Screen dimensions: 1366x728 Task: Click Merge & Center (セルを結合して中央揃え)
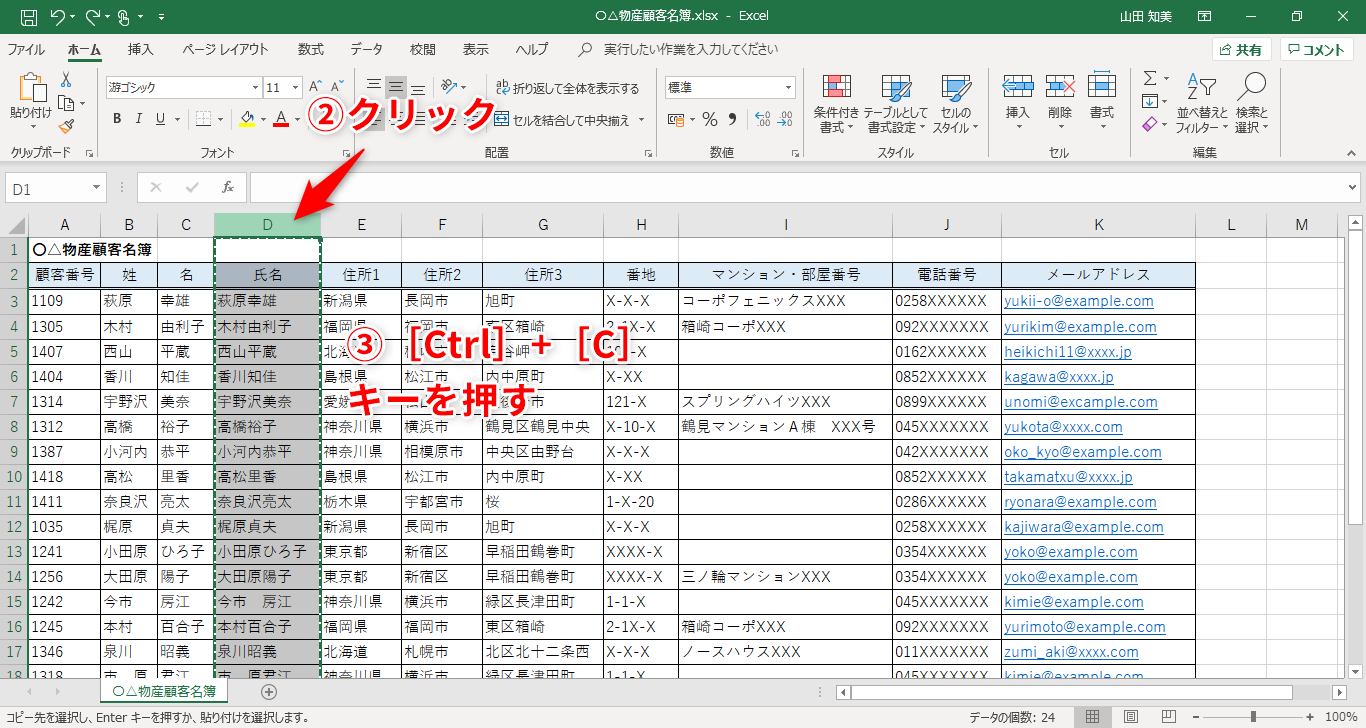click(x=562, y=120)
